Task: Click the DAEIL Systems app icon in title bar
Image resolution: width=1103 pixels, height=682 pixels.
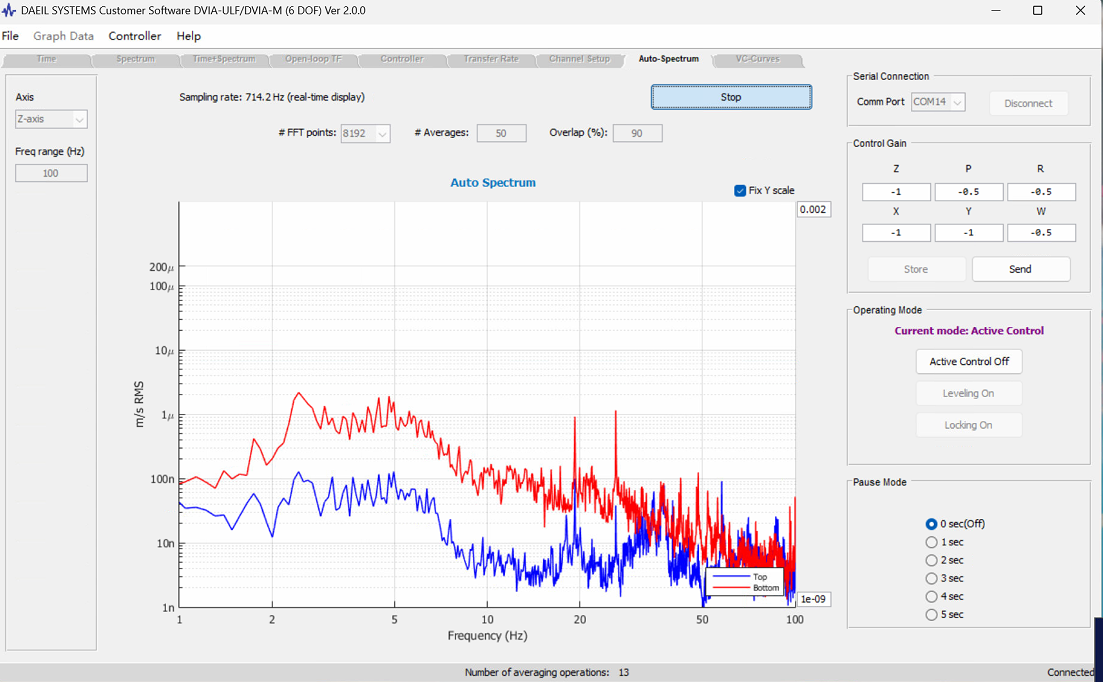Action: pos(8,11)
